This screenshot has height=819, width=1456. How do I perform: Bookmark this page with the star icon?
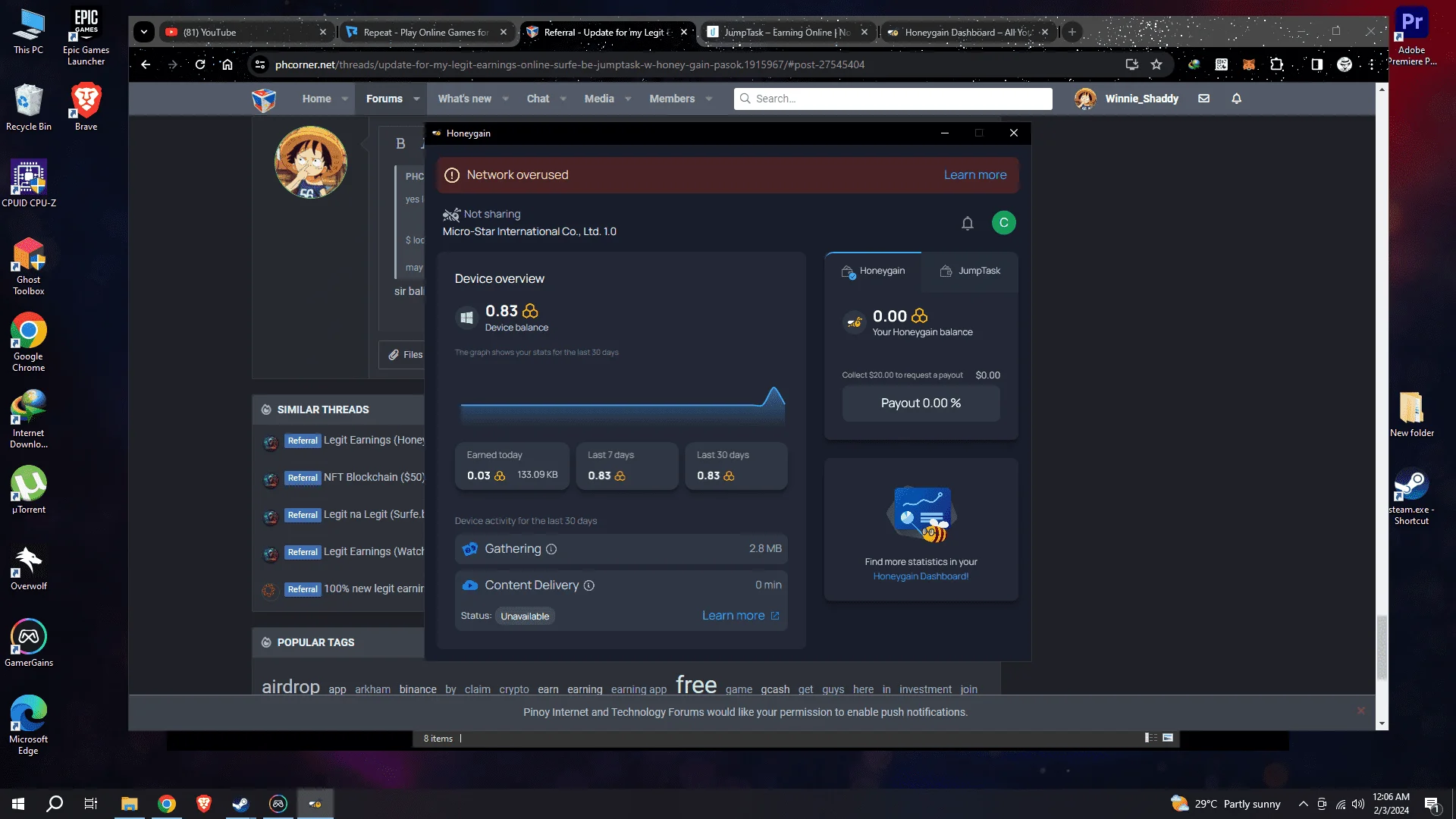[x=1156, y=64]
